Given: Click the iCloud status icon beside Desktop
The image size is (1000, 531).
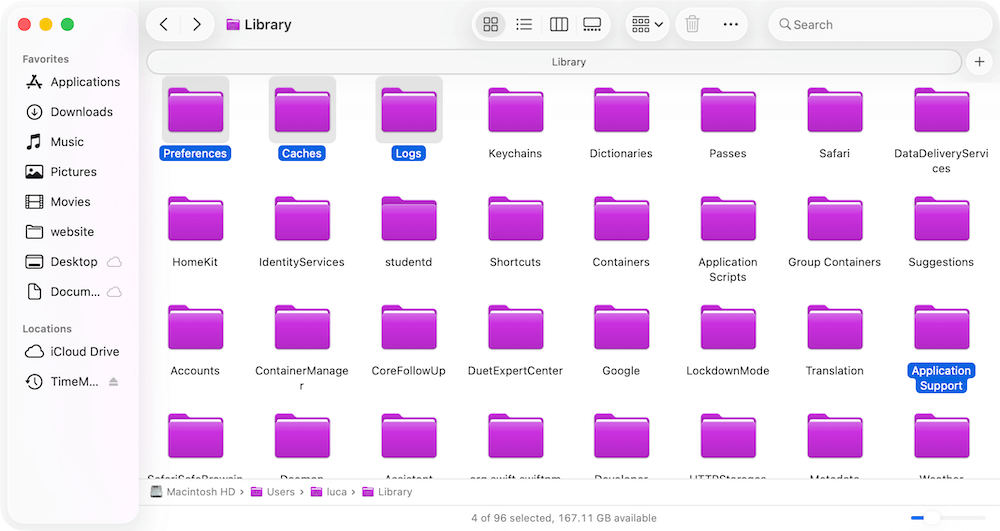Looking at the screenshot, I should point(114,262).
